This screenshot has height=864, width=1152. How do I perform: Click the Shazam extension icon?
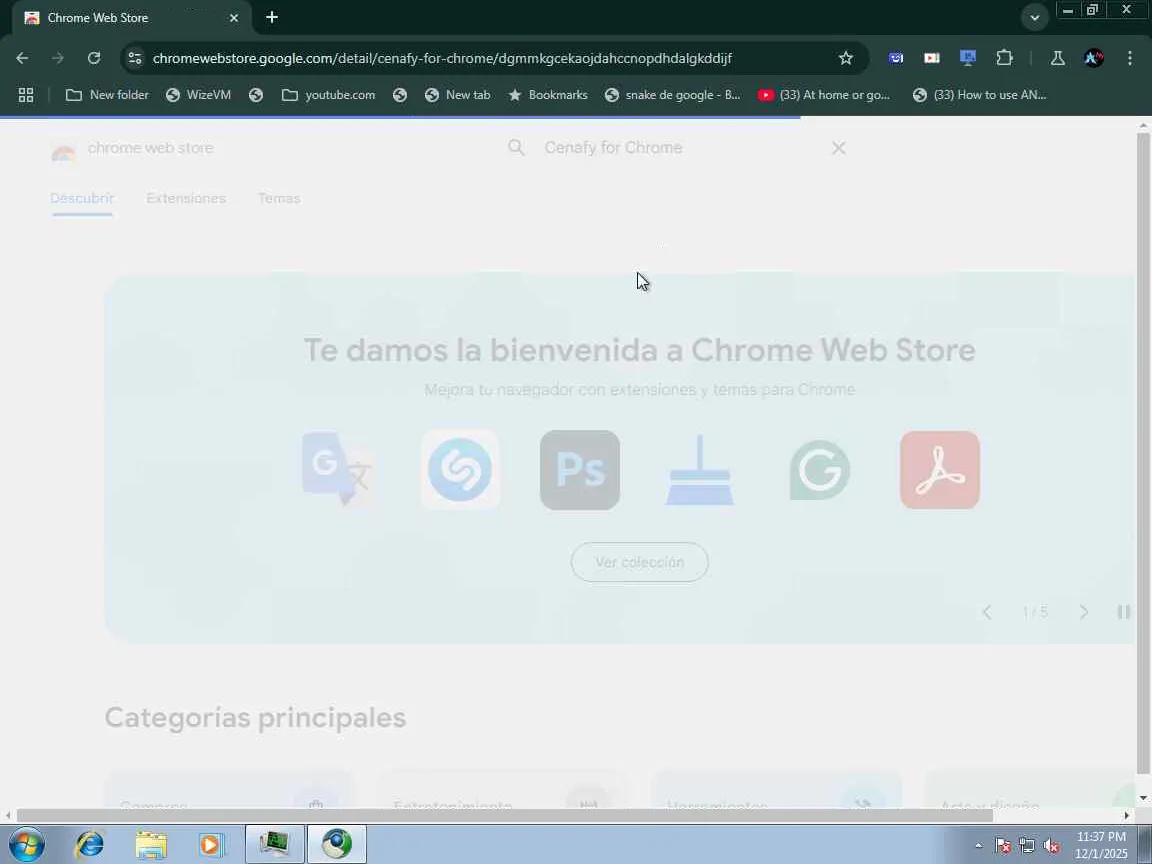coord(460,469)
